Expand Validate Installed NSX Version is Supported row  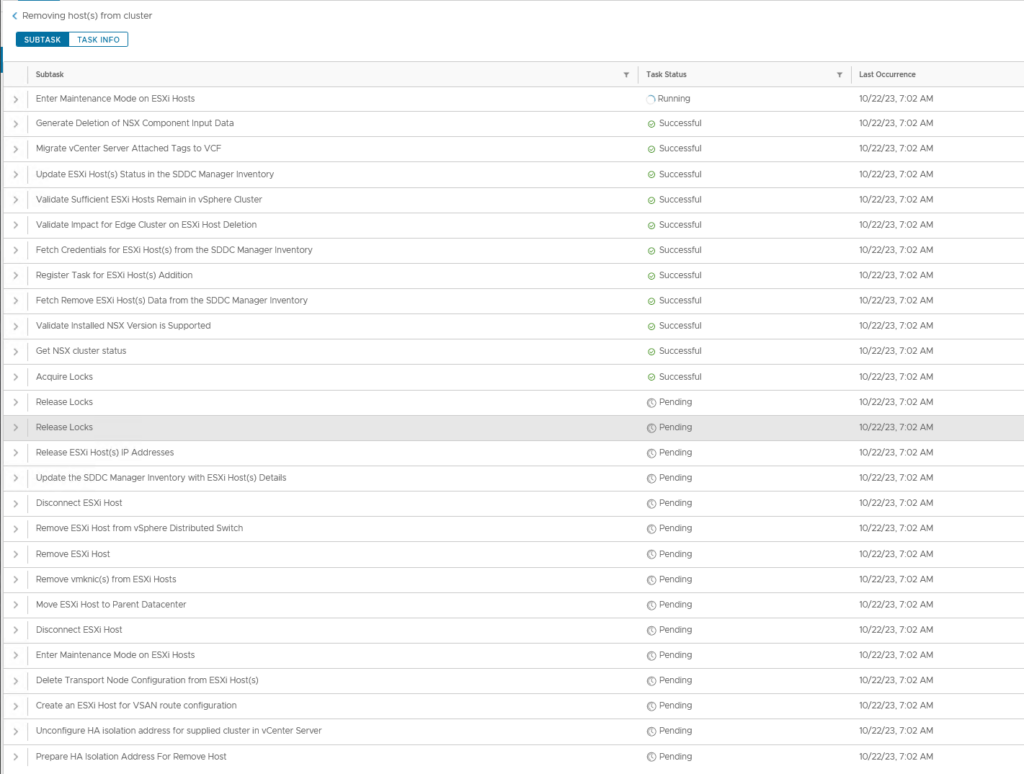pos(16,326)
